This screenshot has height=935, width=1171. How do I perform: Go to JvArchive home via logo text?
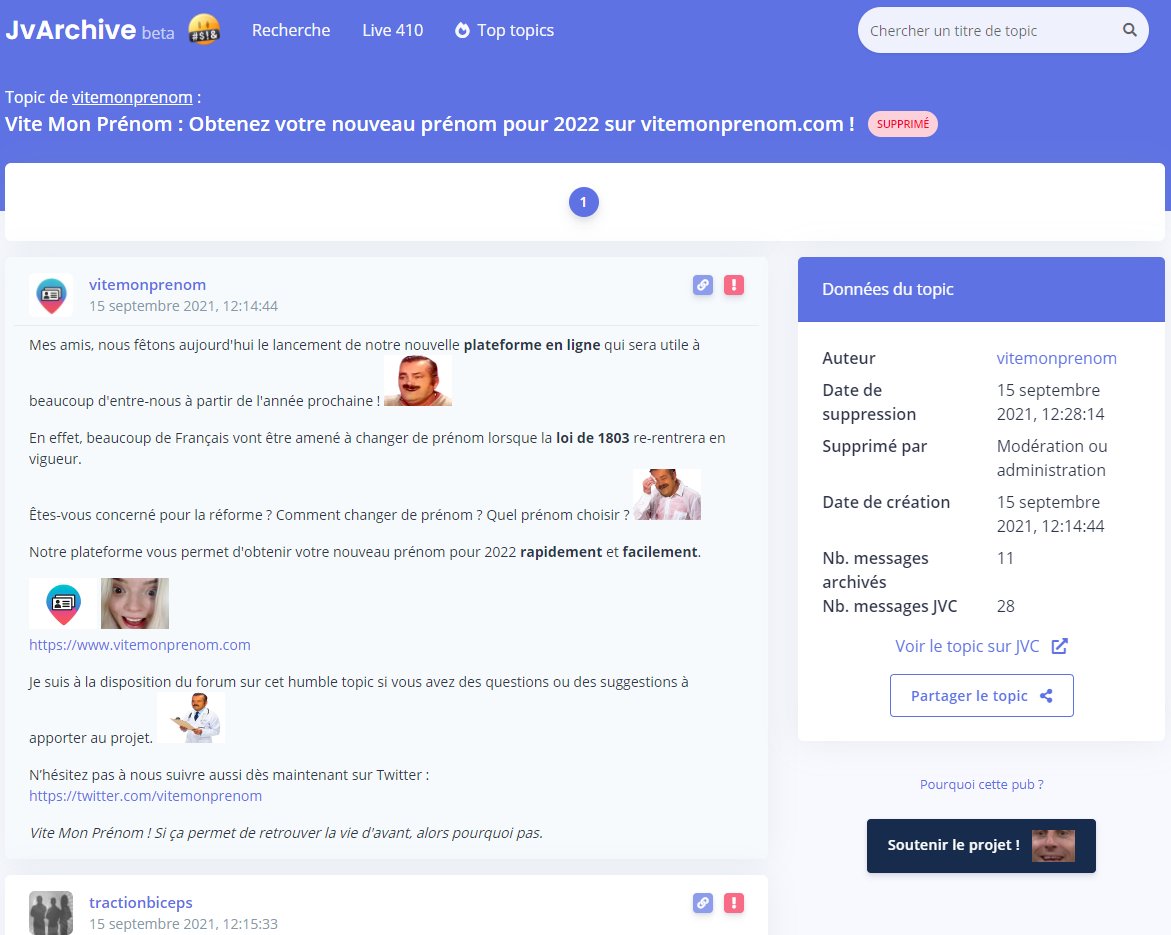[x=70, y=30]
